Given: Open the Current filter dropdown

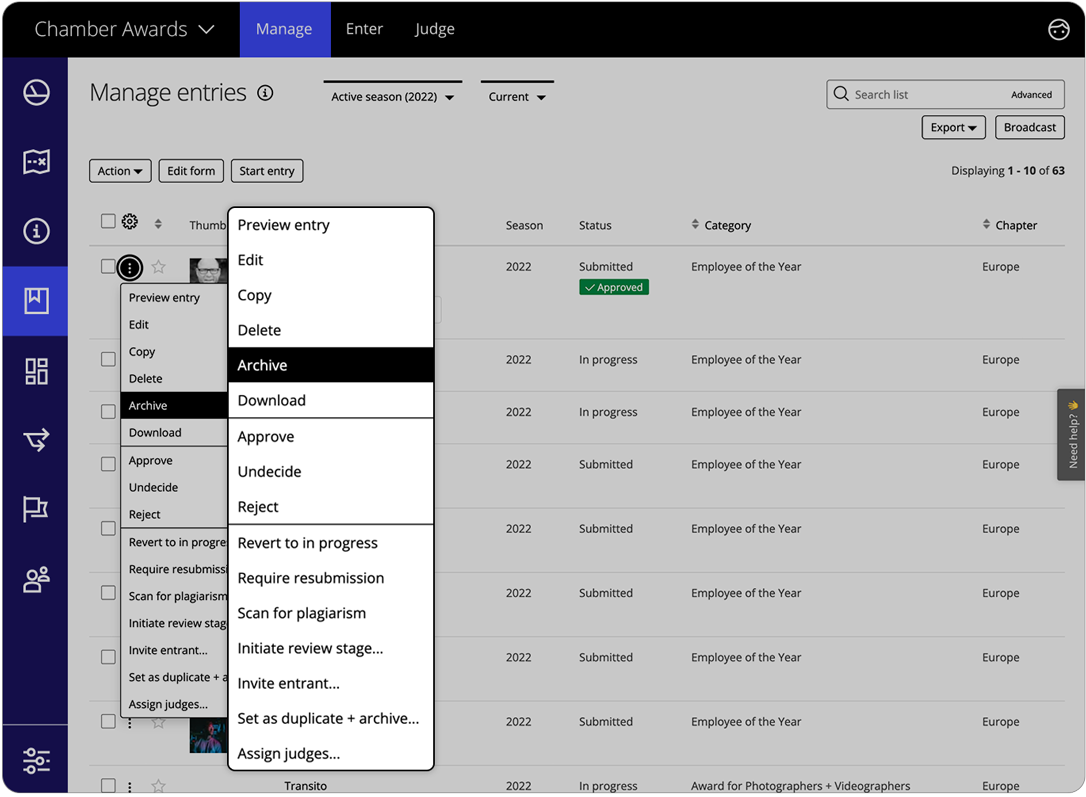Looking at the screenshot, I should coord(517,97).
